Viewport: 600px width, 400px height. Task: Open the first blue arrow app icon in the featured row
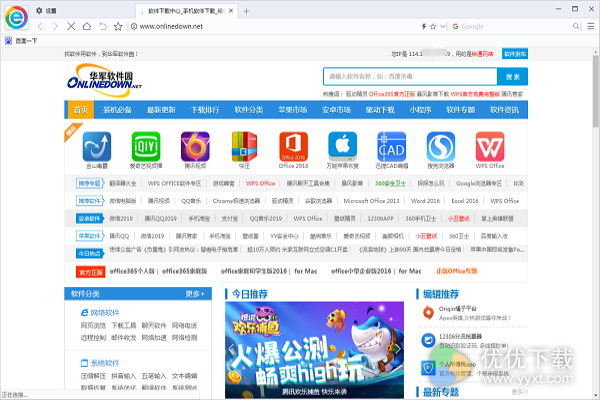97,147
